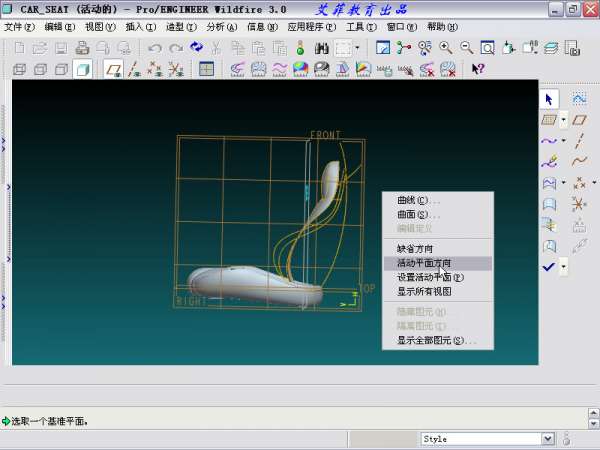
Task: Toggle coordinate systems display
Action: pyautogui.click(x=176, y=69)
